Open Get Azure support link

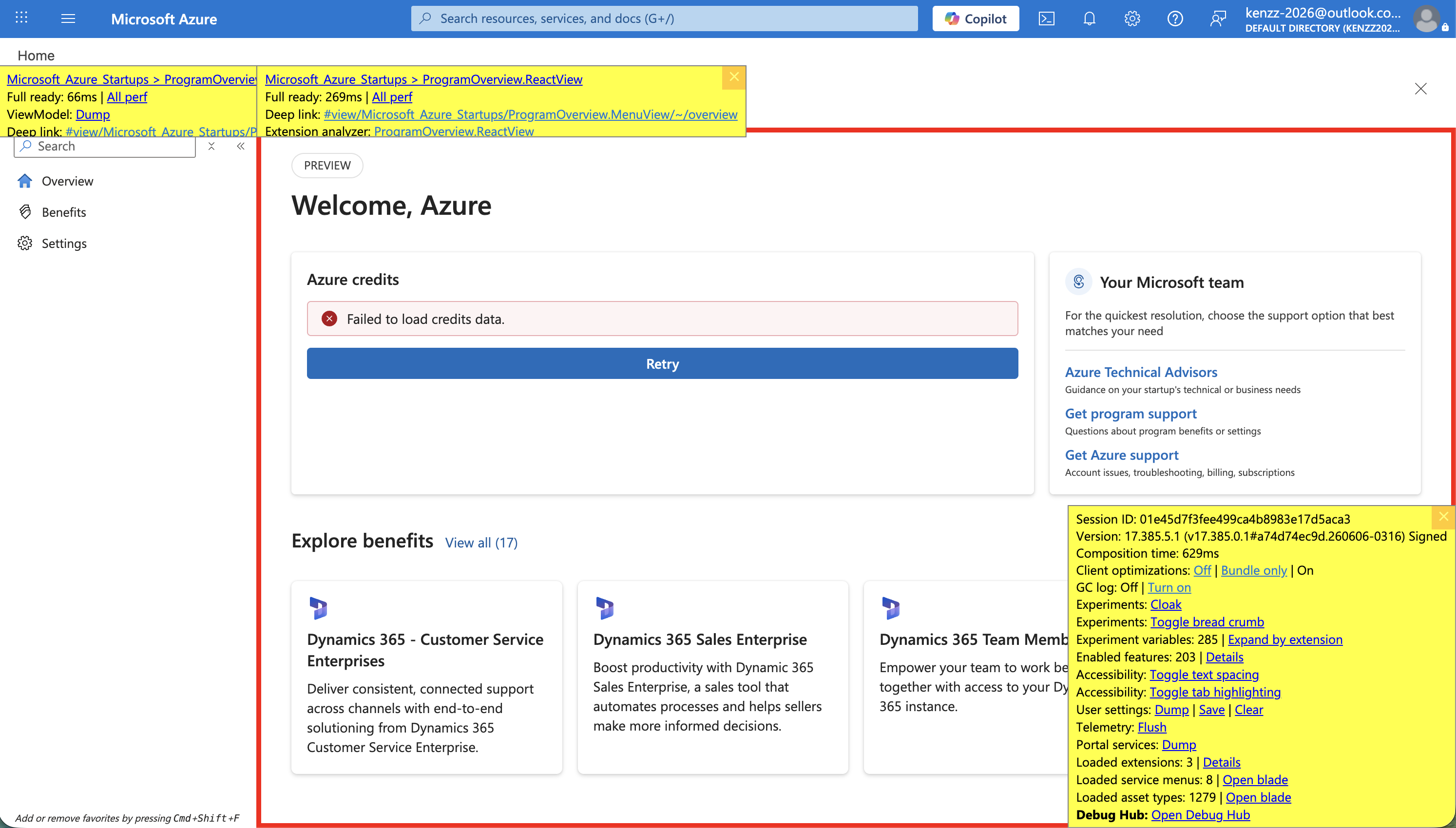pyautogui.click(x=1122, y=455)
